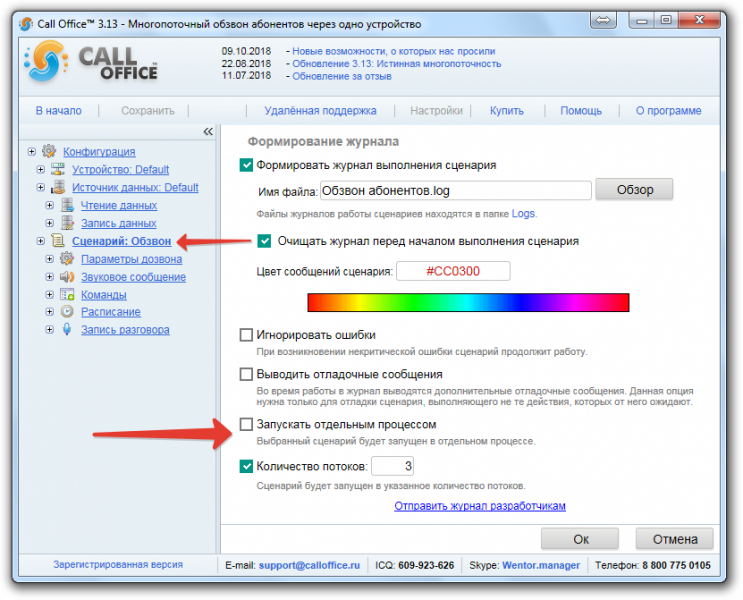Expand the Запись данных node
743x600 pixels.
coord(49,223)
